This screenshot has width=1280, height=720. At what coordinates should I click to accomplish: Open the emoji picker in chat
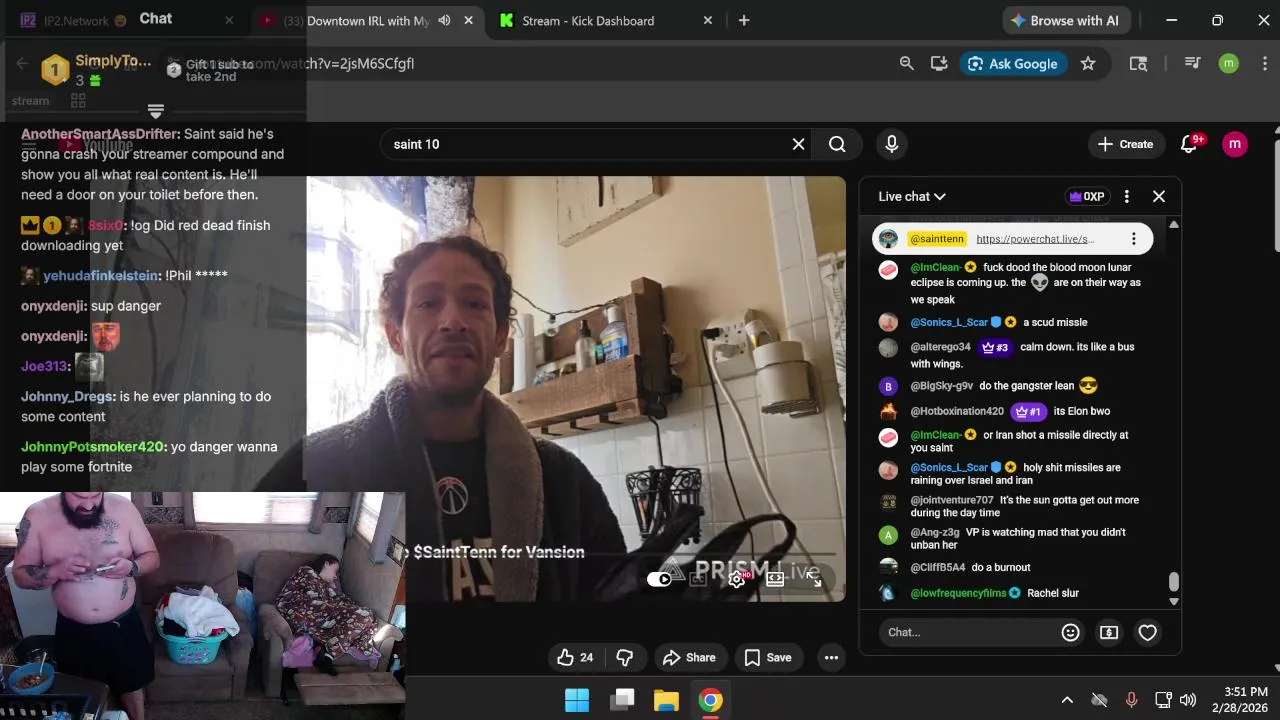pos(1070,632)
